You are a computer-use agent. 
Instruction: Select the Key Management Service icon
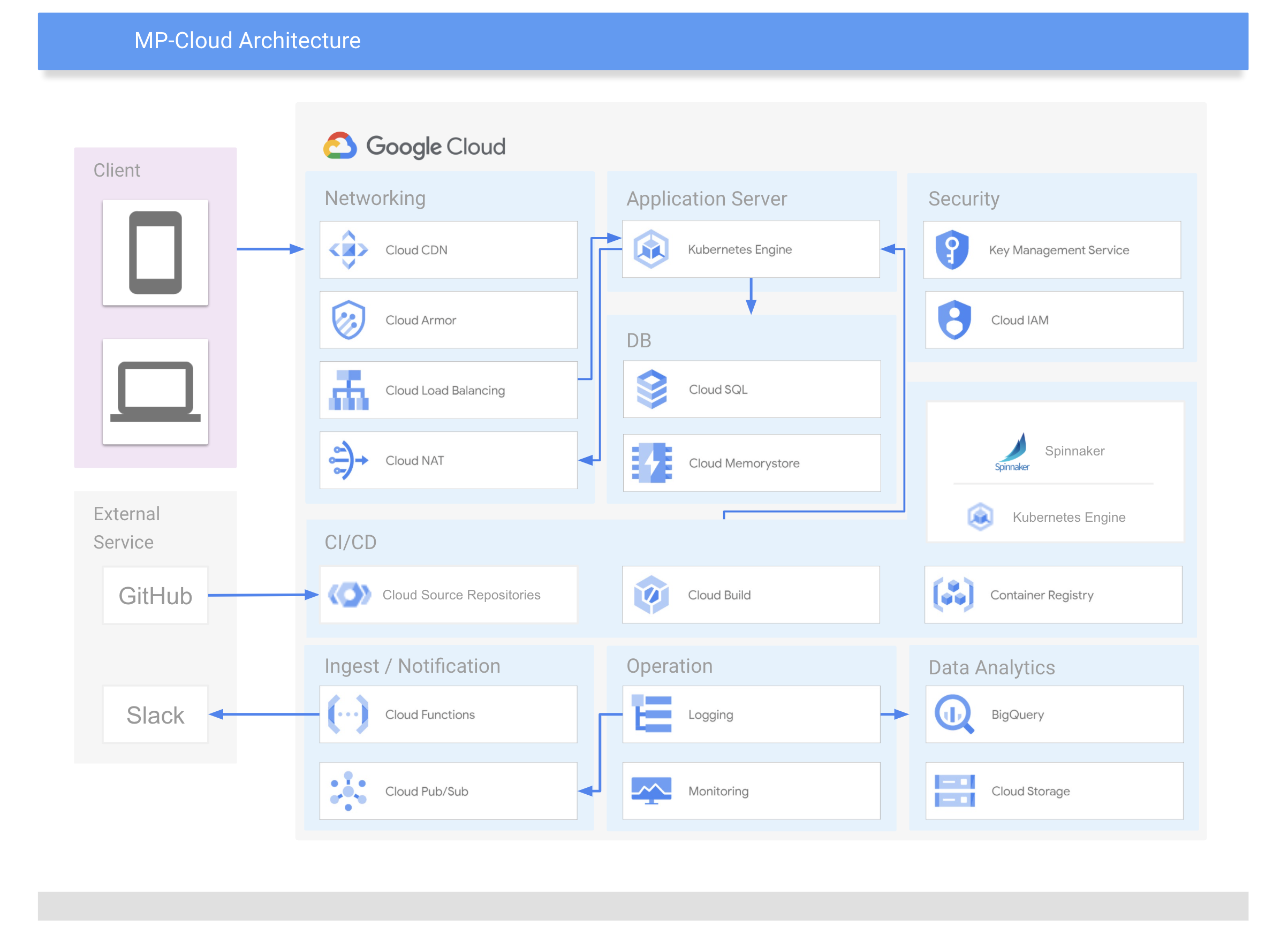[x=952, y=249]
